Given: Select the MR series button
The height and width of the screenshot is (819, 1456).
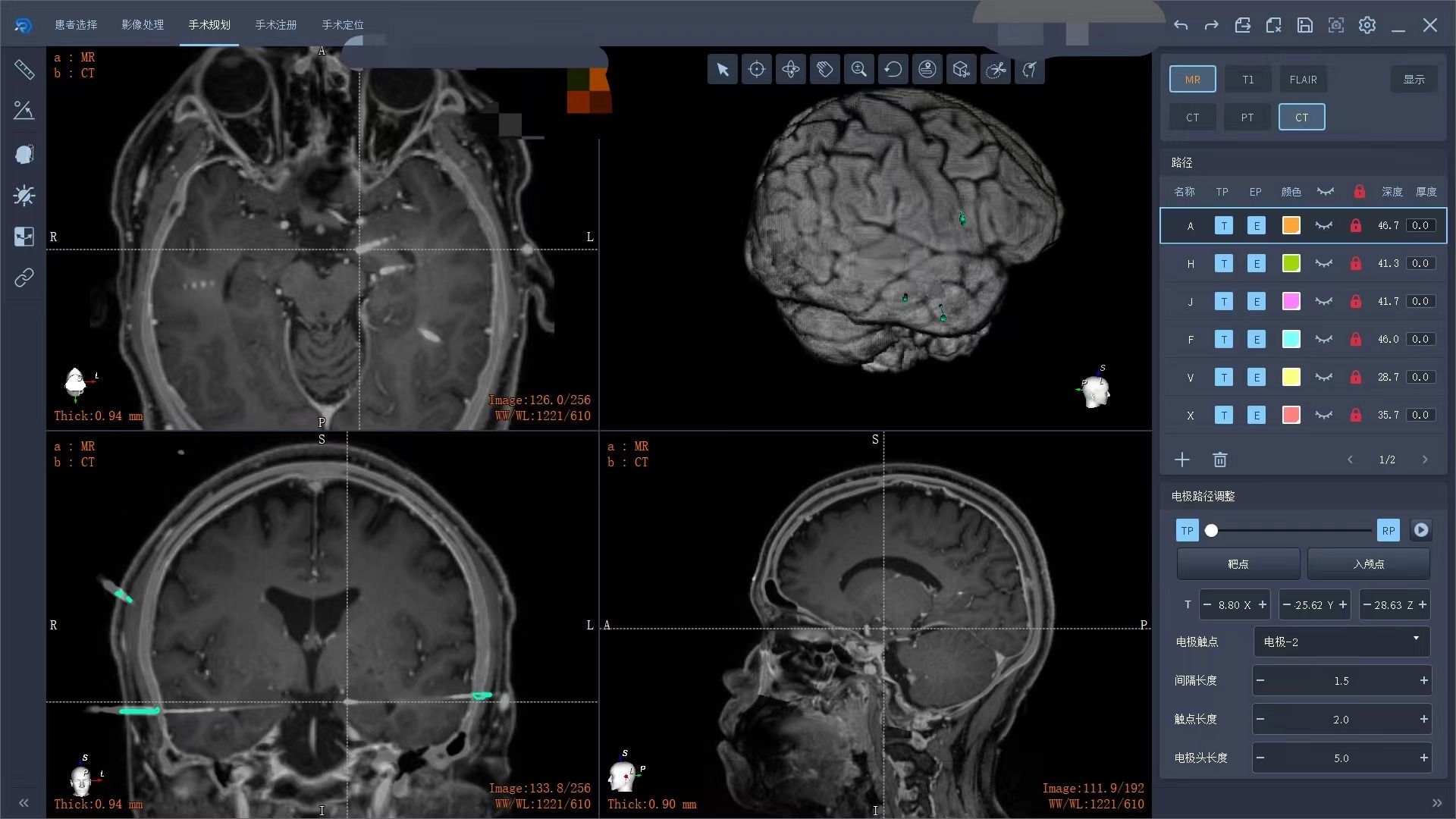Looking at the screenshot, I should point(1193,80).
